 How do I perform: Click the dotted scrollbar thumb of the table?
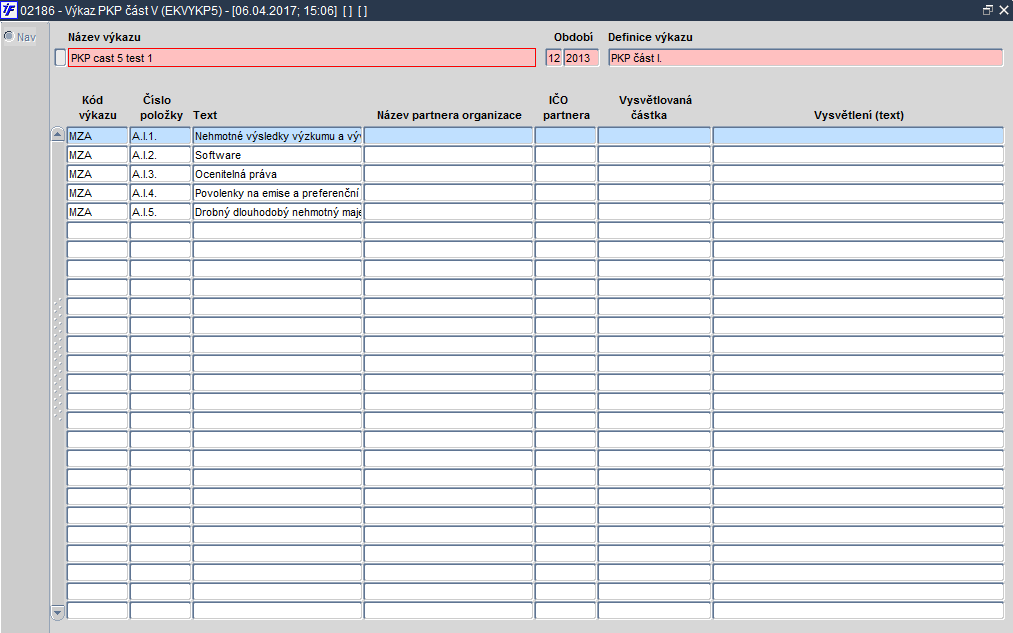tap(57, 359)
